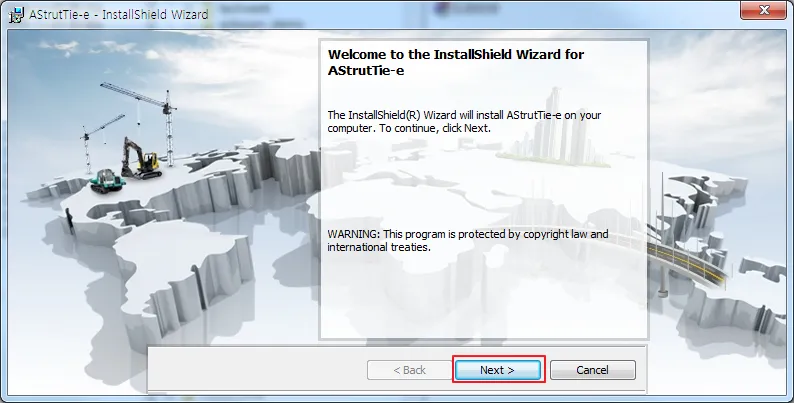
Task: Close the InstallShield Wizard window
Action: tap(764, 10)
